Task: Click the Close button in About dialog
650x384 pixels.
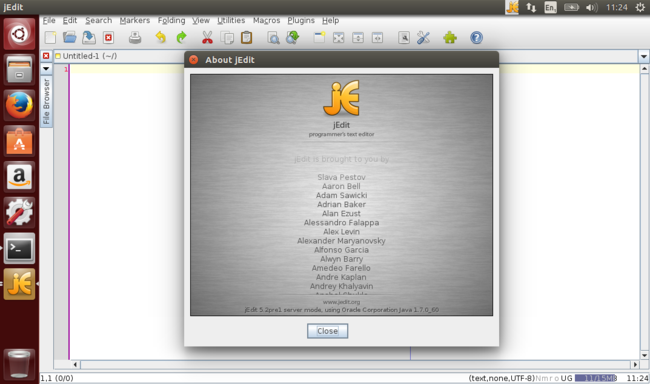Action: point(327,331)
